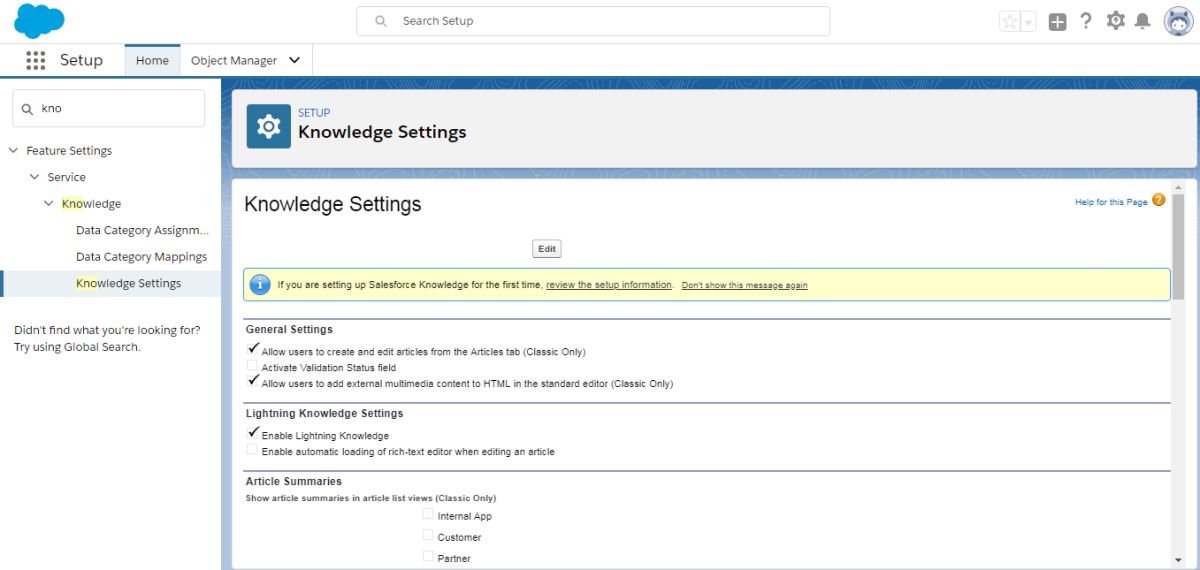The width and height of the screenshot is (1200, 570).
Task: Switch to the Object Manager tab
Action: pos(234,60)
